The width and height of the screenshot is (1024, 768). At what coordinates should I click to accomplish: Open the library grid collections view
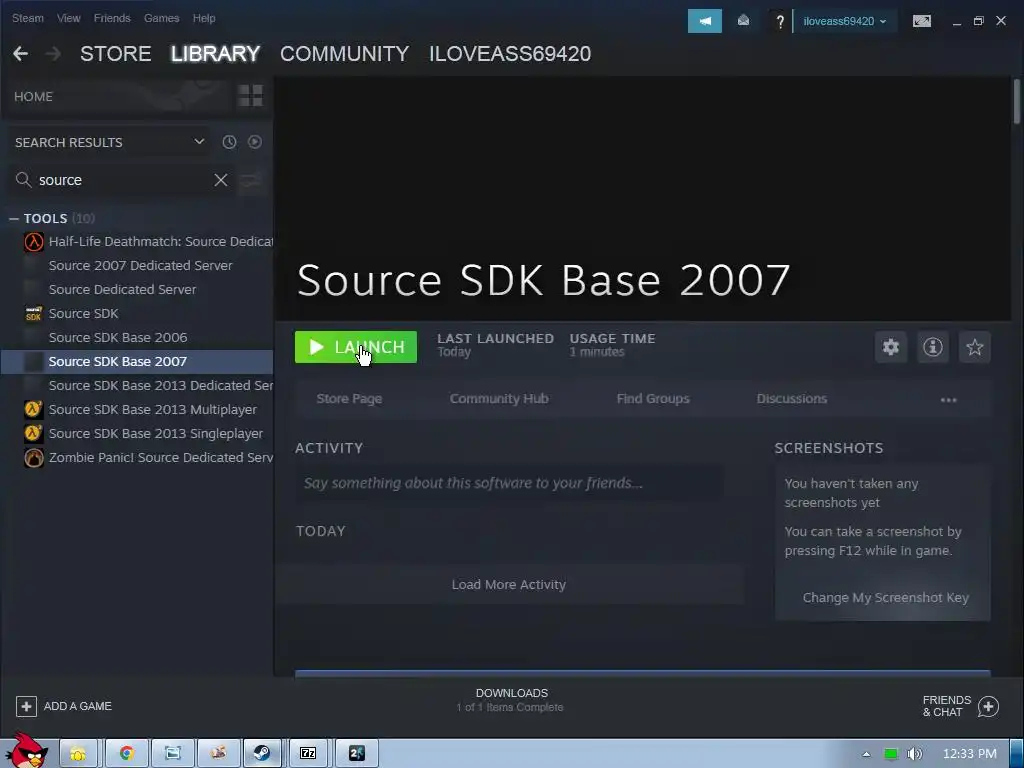coord(251,96)
